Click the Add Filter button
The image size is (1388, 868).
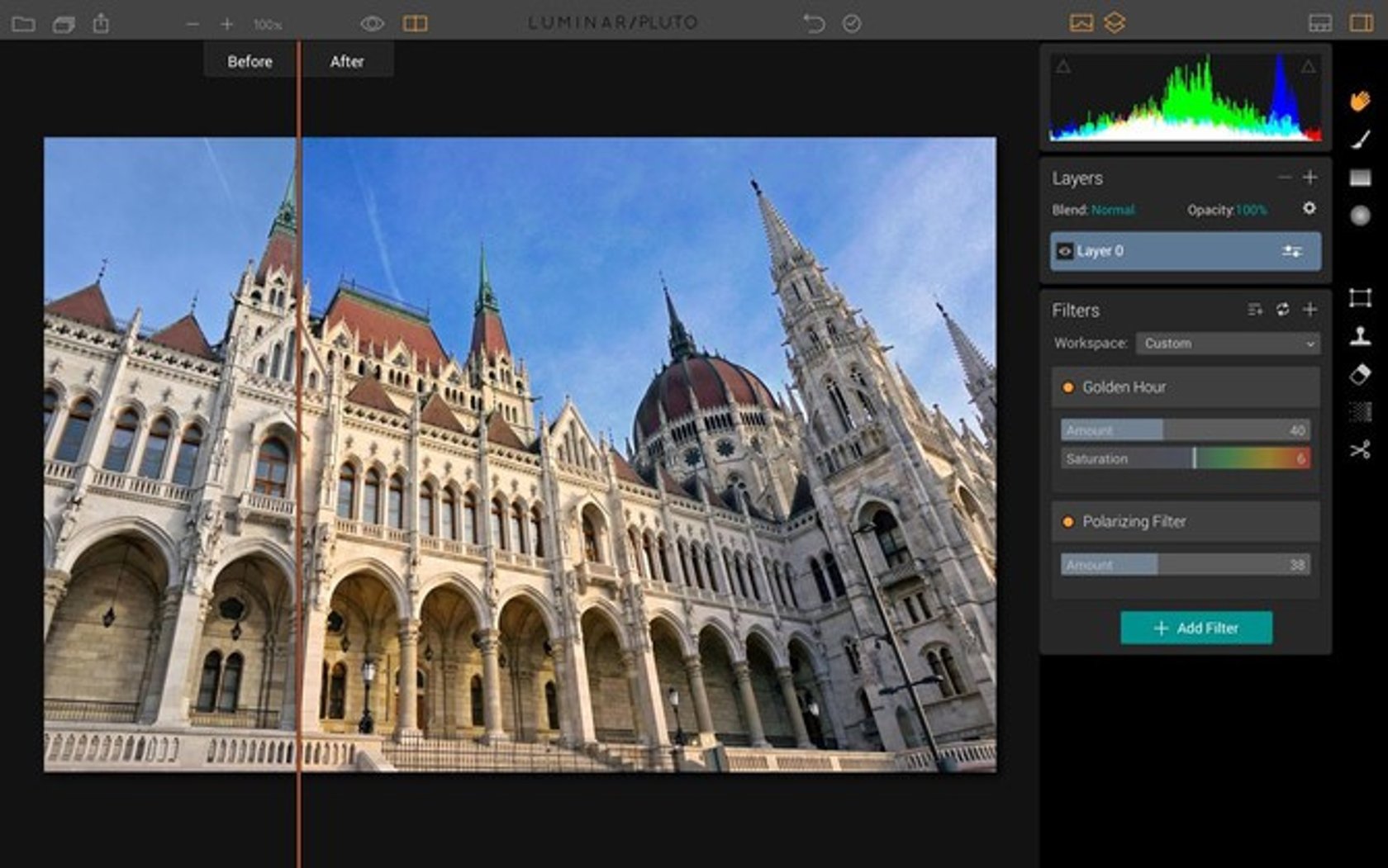pos(1195,628)
